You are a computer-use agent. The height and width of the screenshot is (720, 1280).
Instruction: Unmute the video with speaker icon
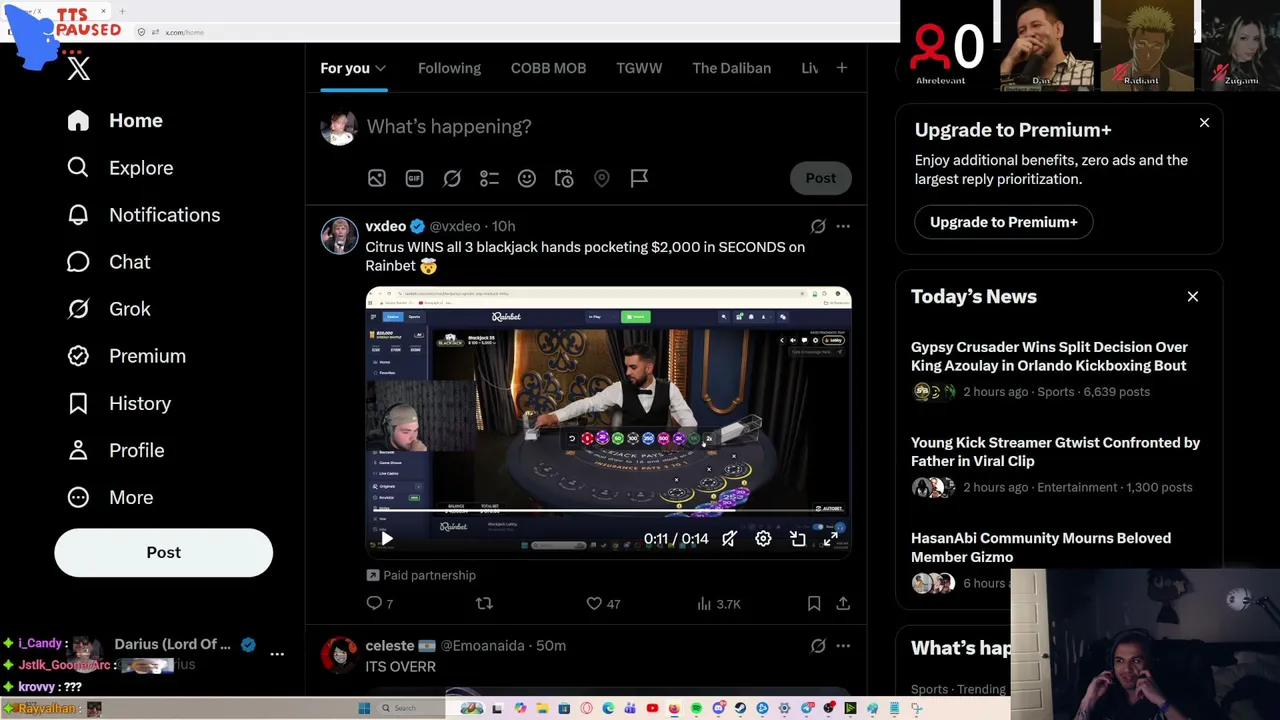pos(730,539)
